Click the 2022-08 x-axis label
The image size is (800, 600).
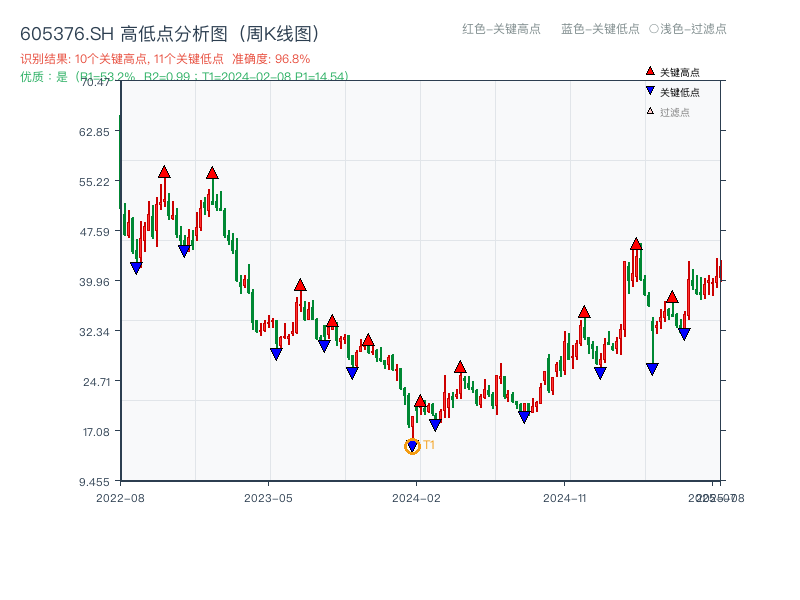(x=120, y=498)
